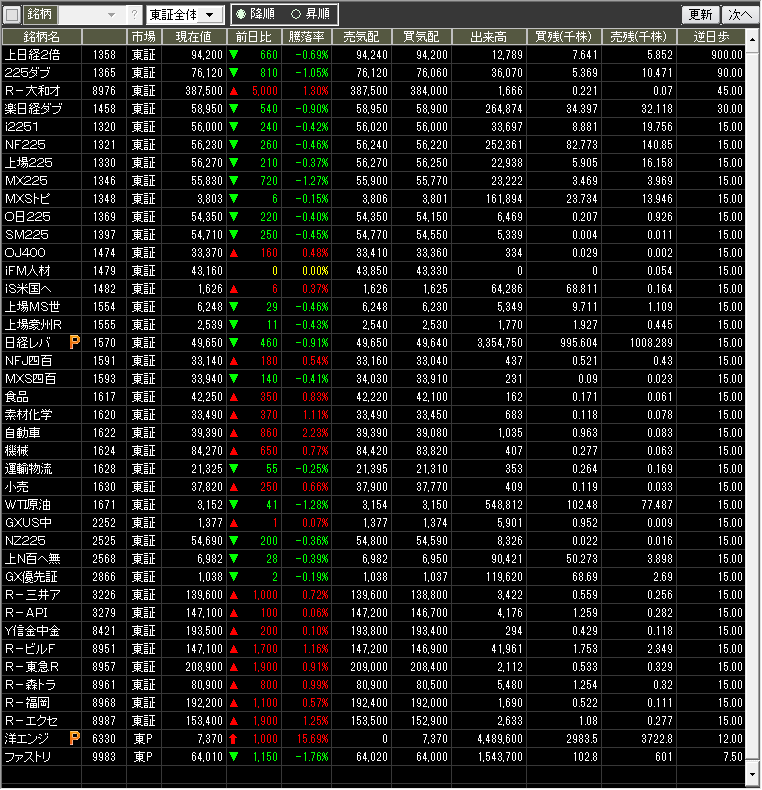Open the 銘柄 combo box dropdown

[110, 15]
